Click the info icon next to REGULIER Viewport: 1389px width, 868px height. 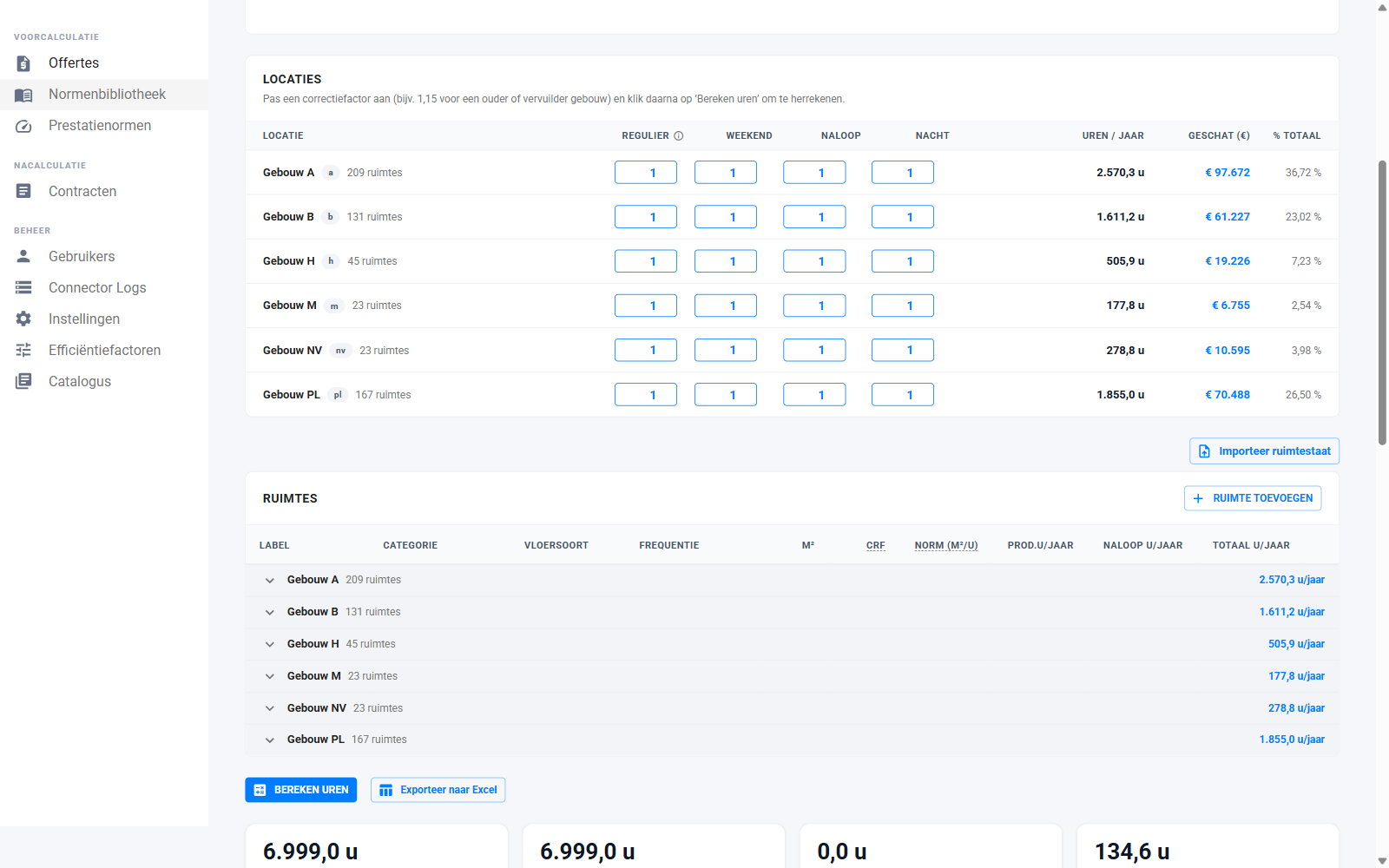[x=679, y=135]
